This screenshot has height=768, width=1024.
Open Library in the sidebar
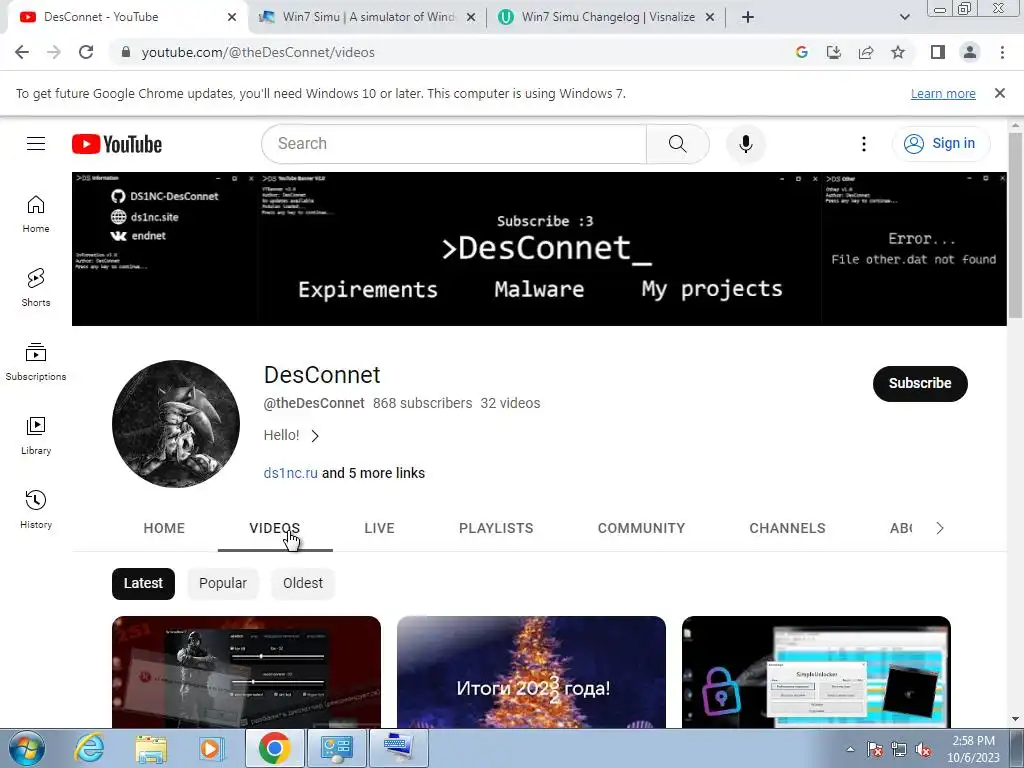pos(36,436)
